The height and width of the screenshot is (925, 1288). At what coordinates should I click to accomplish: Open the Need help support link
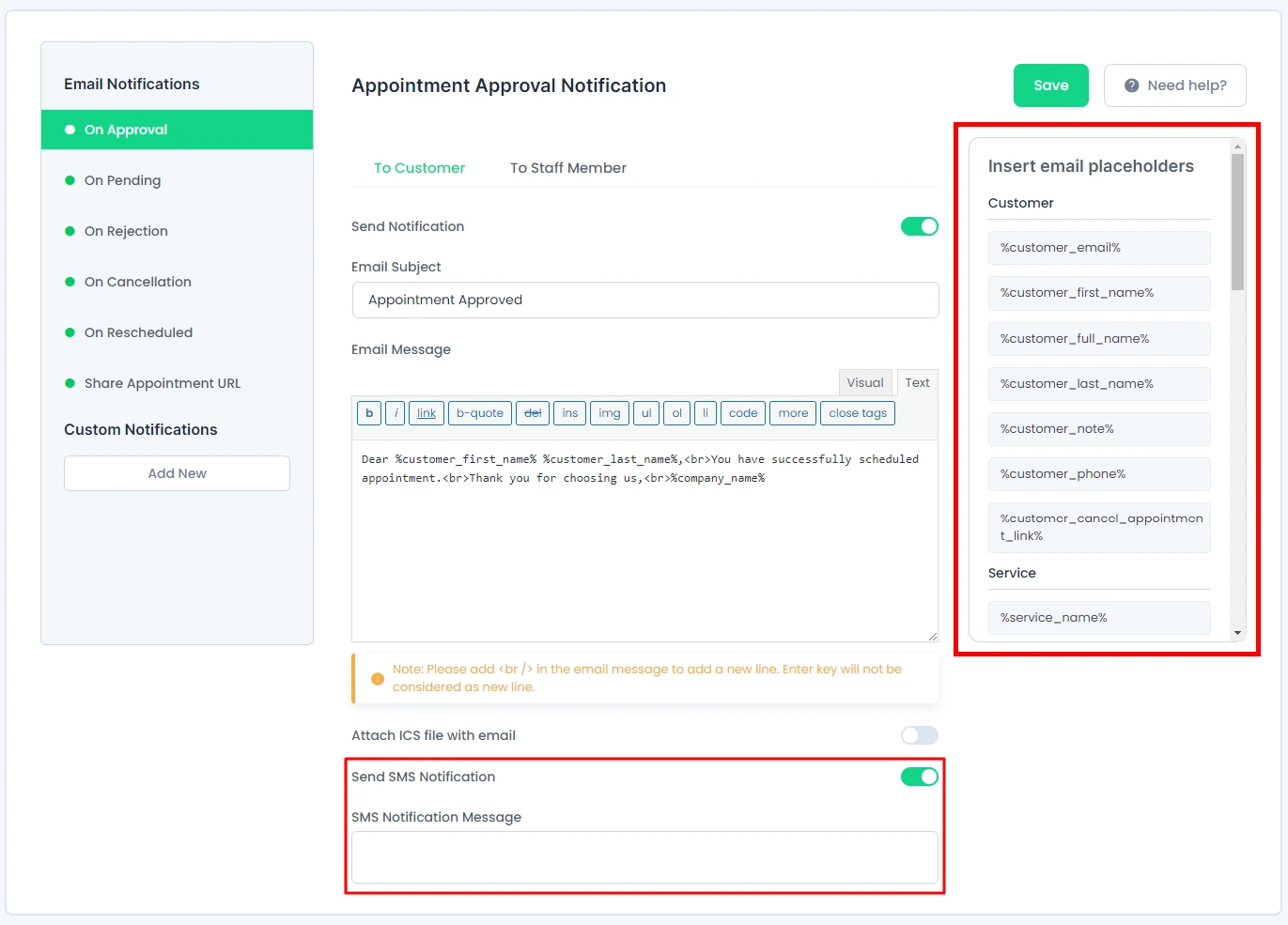pos(1174,85)
